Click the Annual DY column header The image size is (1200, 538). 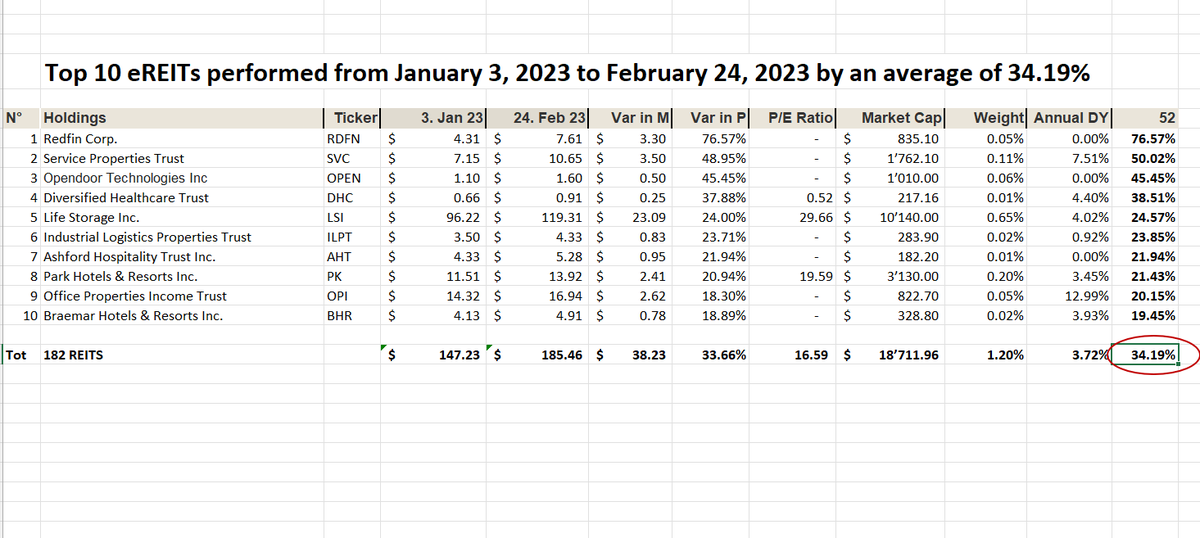point(1071,118)
